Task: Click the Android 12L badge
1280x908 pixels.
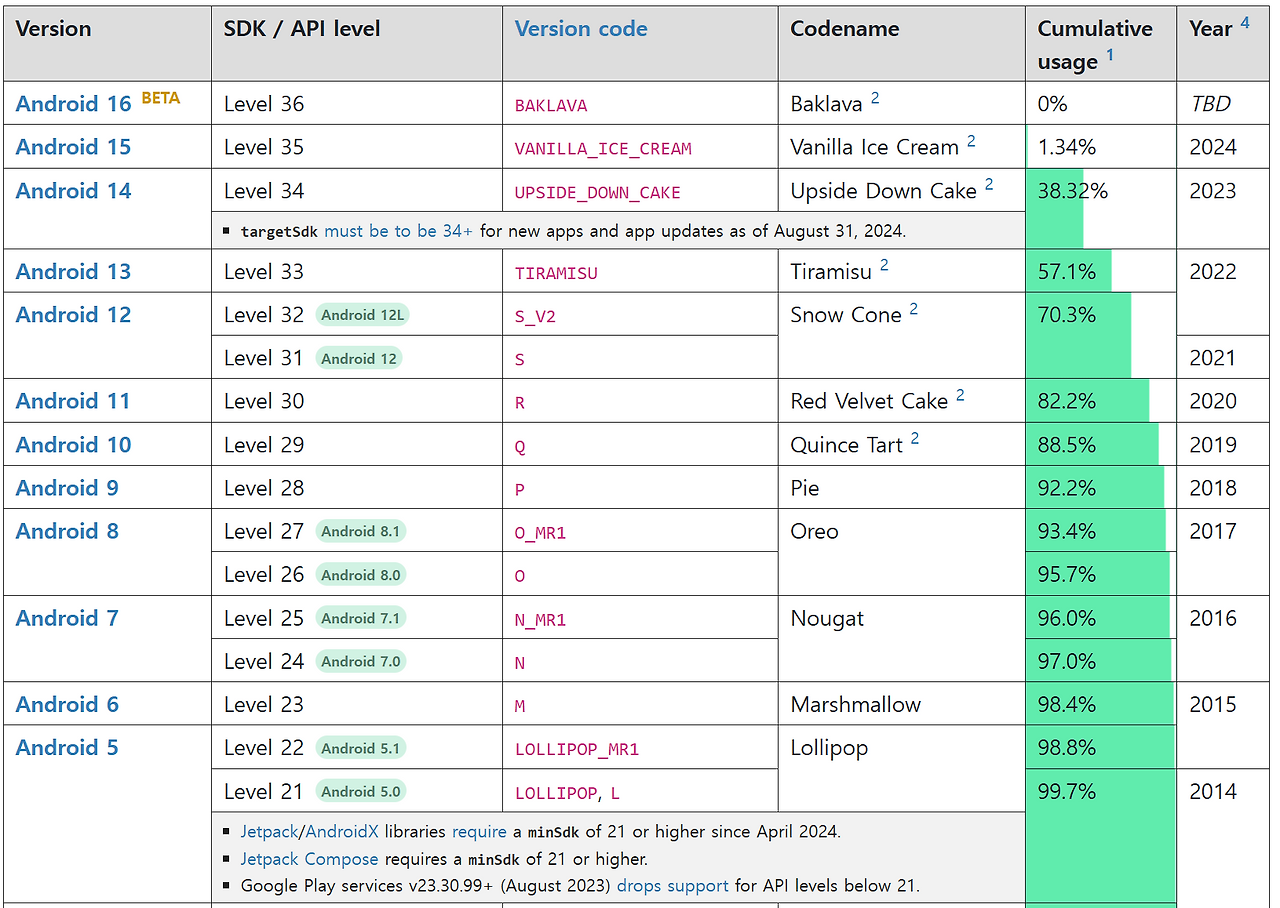Action: click(x=363, y=315)
